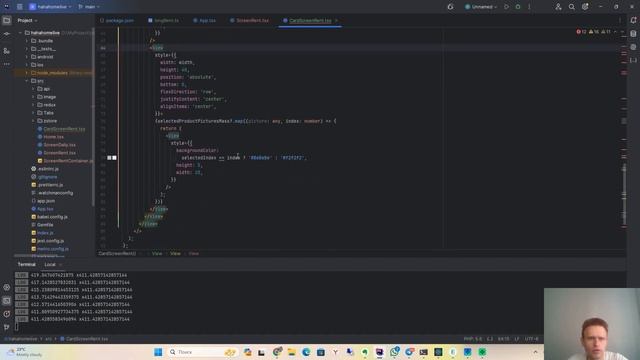Open the AI assistant icon in title bar

(x=450, y=7)
